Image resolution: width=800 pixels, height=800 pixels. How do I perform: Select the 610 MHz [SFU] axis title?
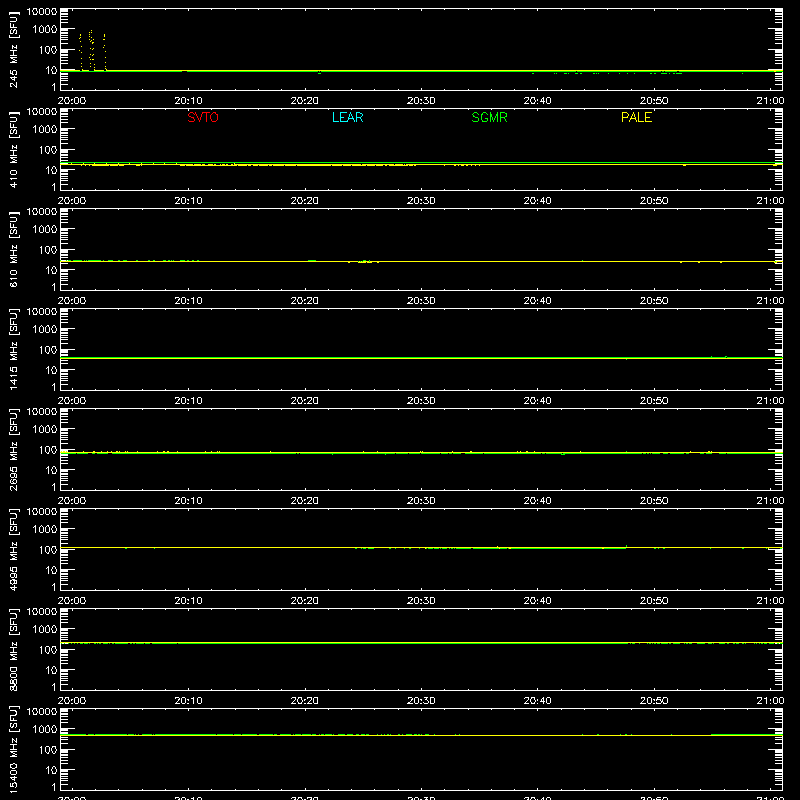click(x=13, y=249)
